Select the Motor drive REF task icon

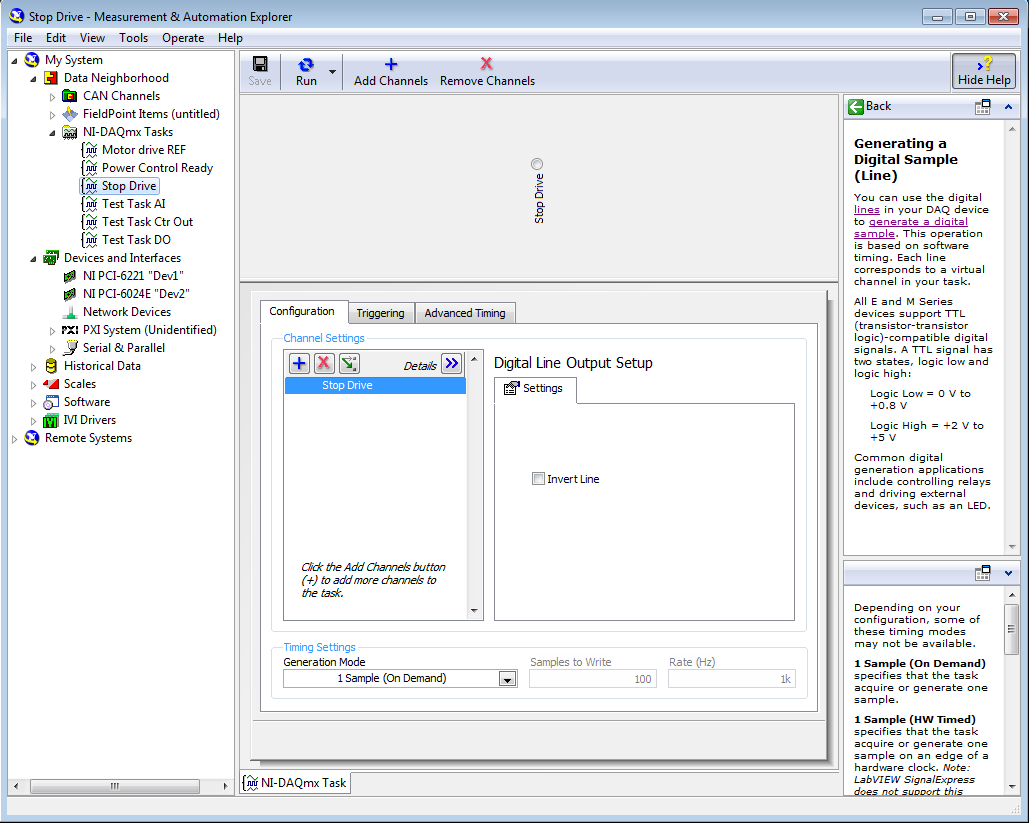[90, 150]
